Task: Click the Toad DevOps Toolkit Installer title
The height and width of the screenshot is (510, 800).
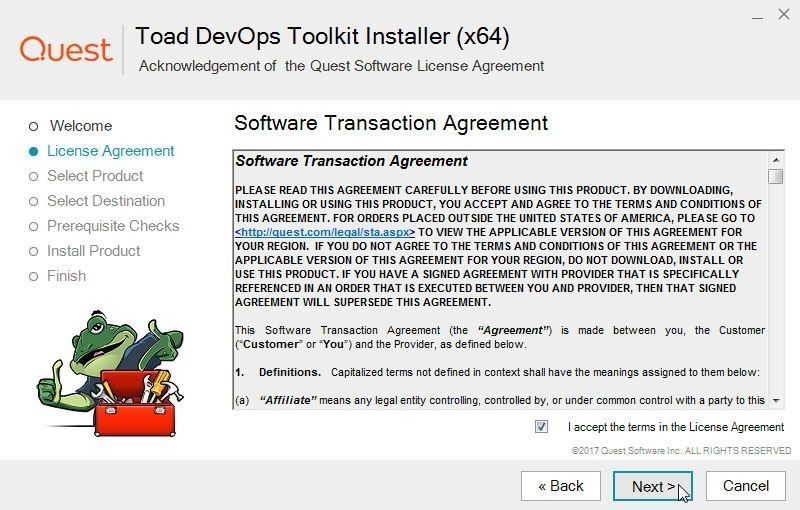Action: tap(322, 37)
